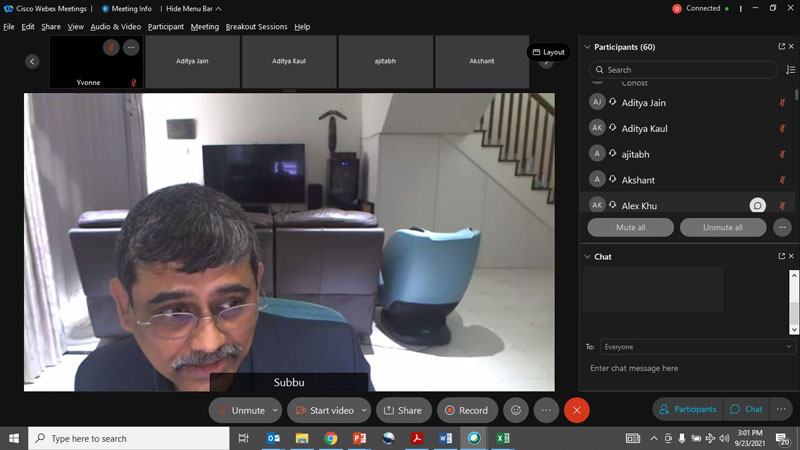Open more meeting options ellipsis
Screen dimensions: 800x450
tap(546, 410)
